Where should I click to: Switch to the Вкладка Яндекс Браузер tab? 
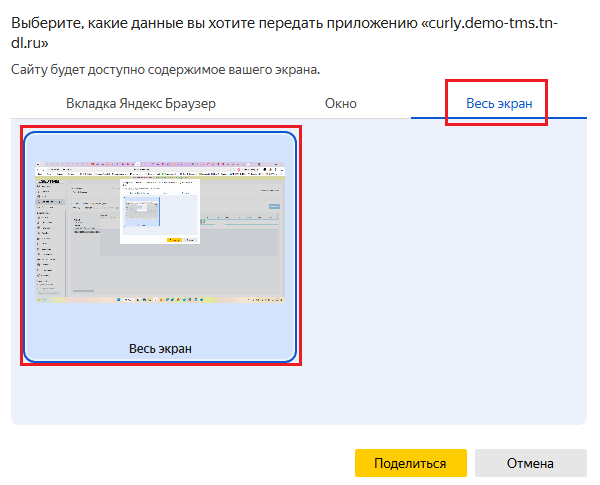click(x=141, y=103)
